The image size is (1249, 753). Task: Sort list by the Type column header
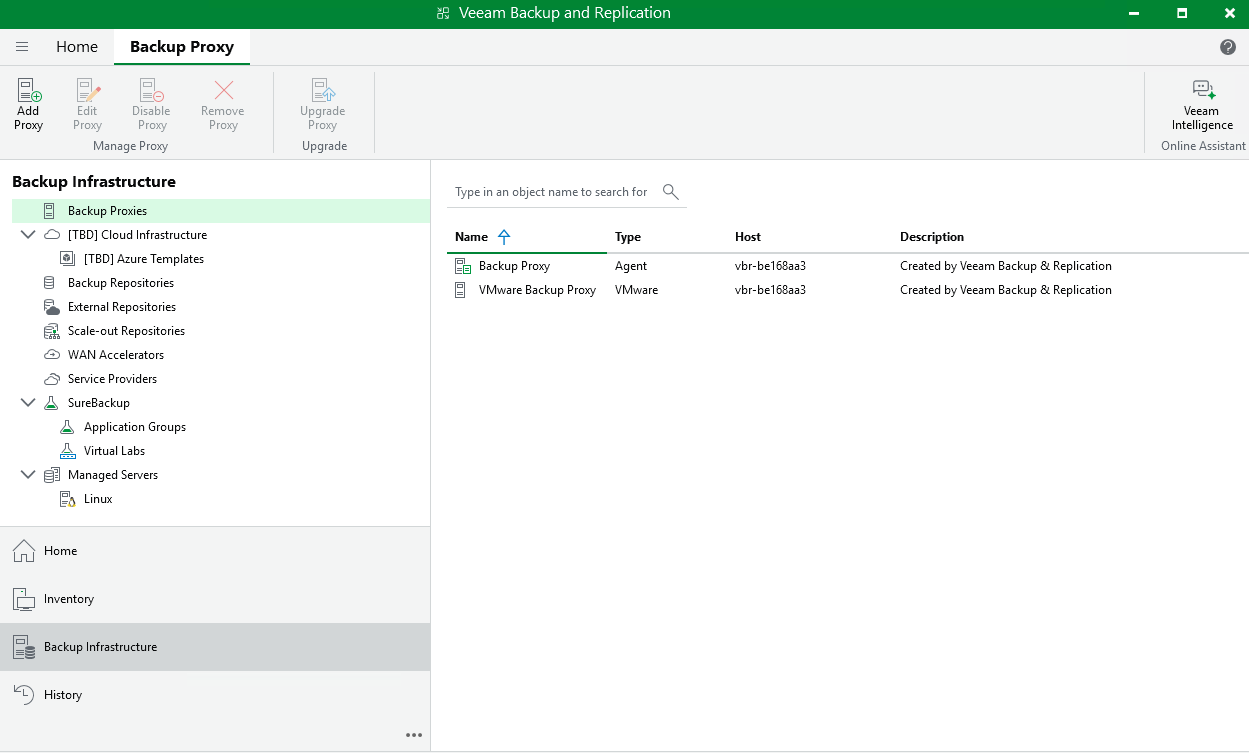(x=628, y=237)
